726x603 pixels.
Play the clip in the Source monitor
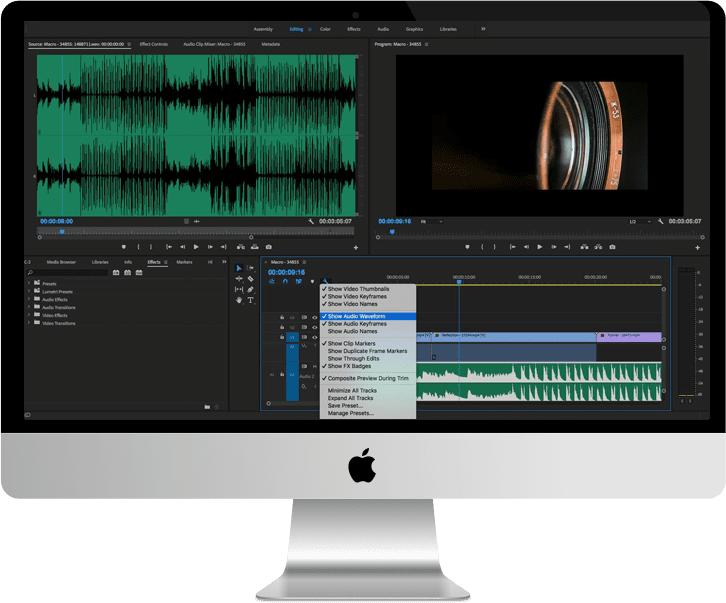[196, 247]
